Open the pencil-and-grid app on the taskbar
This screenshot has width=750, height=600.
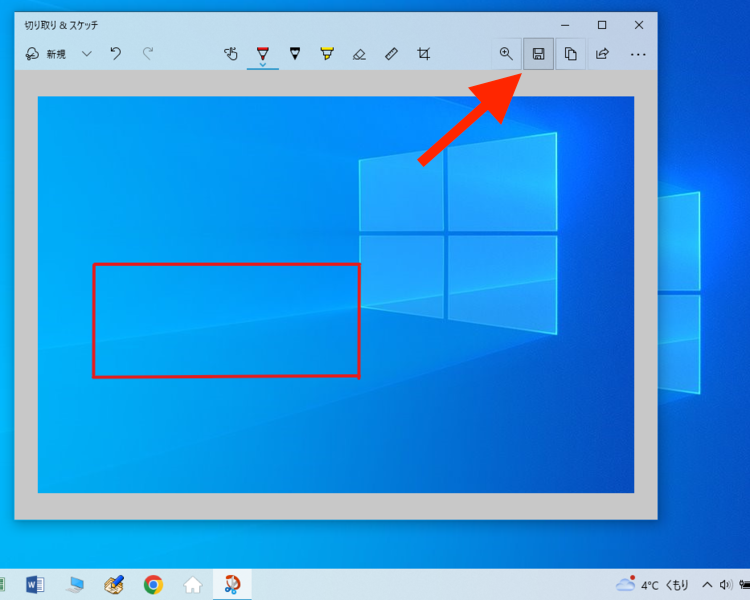click(114, 585)
